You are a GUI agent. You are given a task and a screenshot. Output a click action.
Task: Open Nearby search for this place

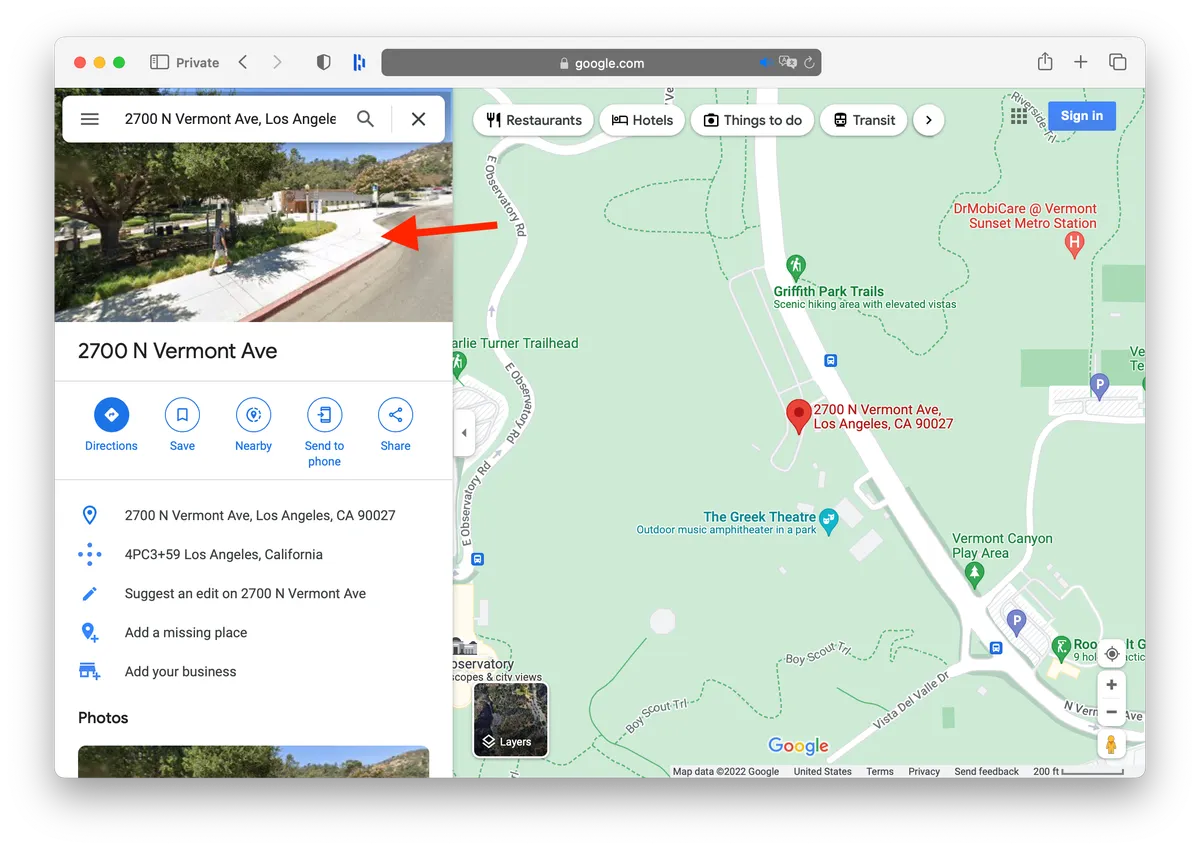pyautogui.click(x=253, y=416)
